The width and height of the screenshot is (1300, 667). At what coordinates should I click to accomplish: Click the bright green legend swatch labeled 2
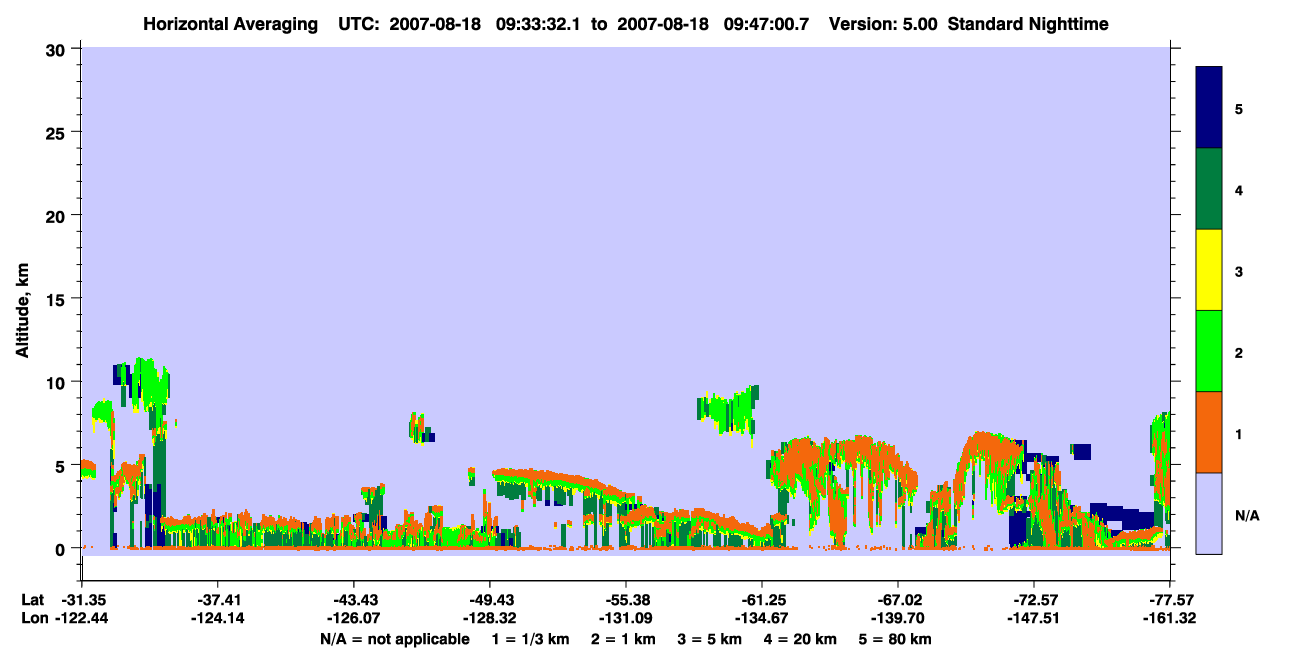(x=1209, y=351)
